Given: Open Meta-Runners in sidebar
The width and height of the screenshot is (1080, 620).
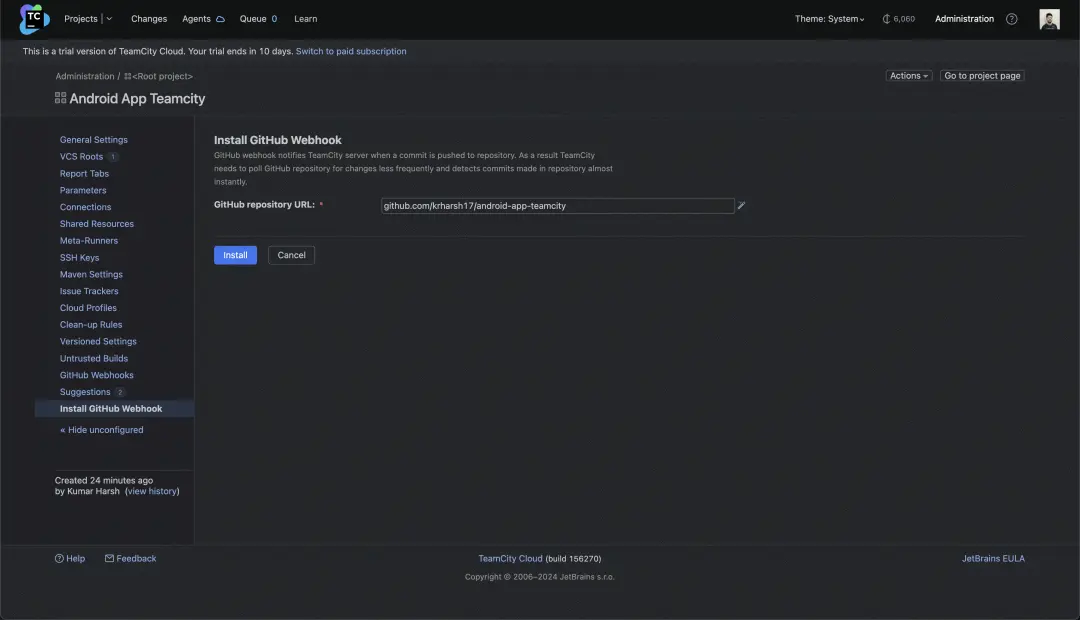Looking at the screenshot, I should (x=89, y=240).
